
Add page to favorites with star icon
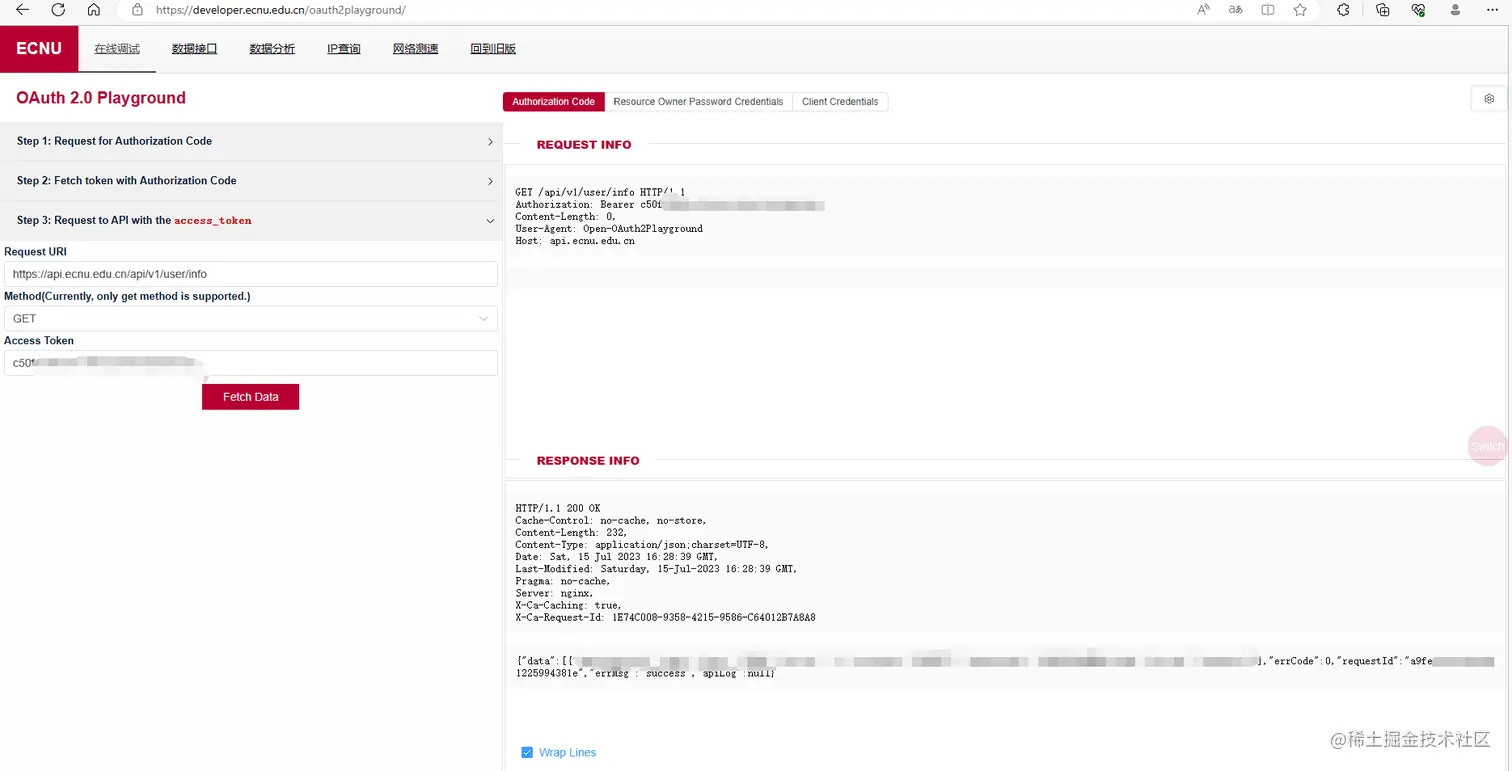1300,10
